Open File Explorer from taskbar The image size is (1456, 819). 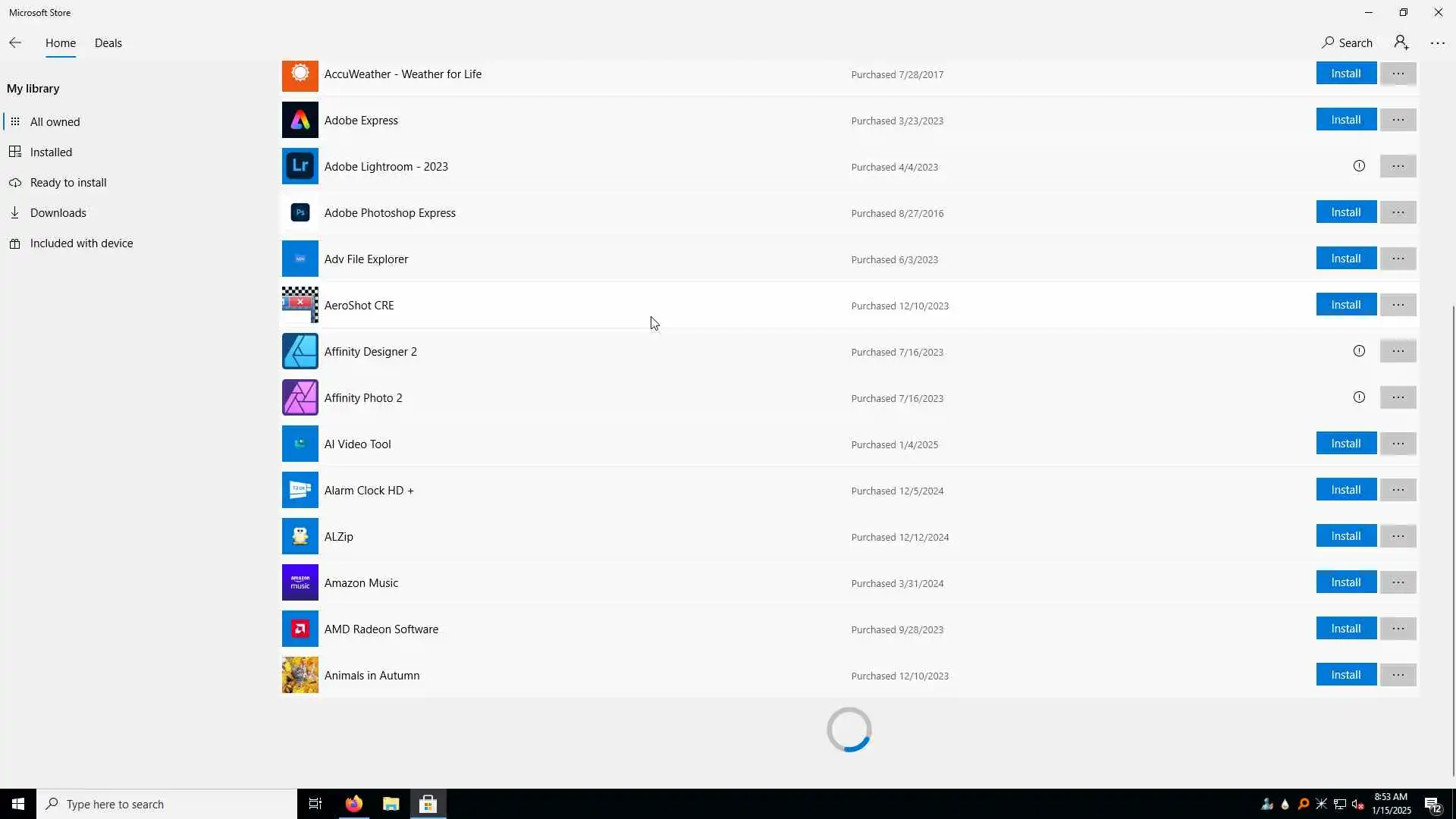coord(391,804)
